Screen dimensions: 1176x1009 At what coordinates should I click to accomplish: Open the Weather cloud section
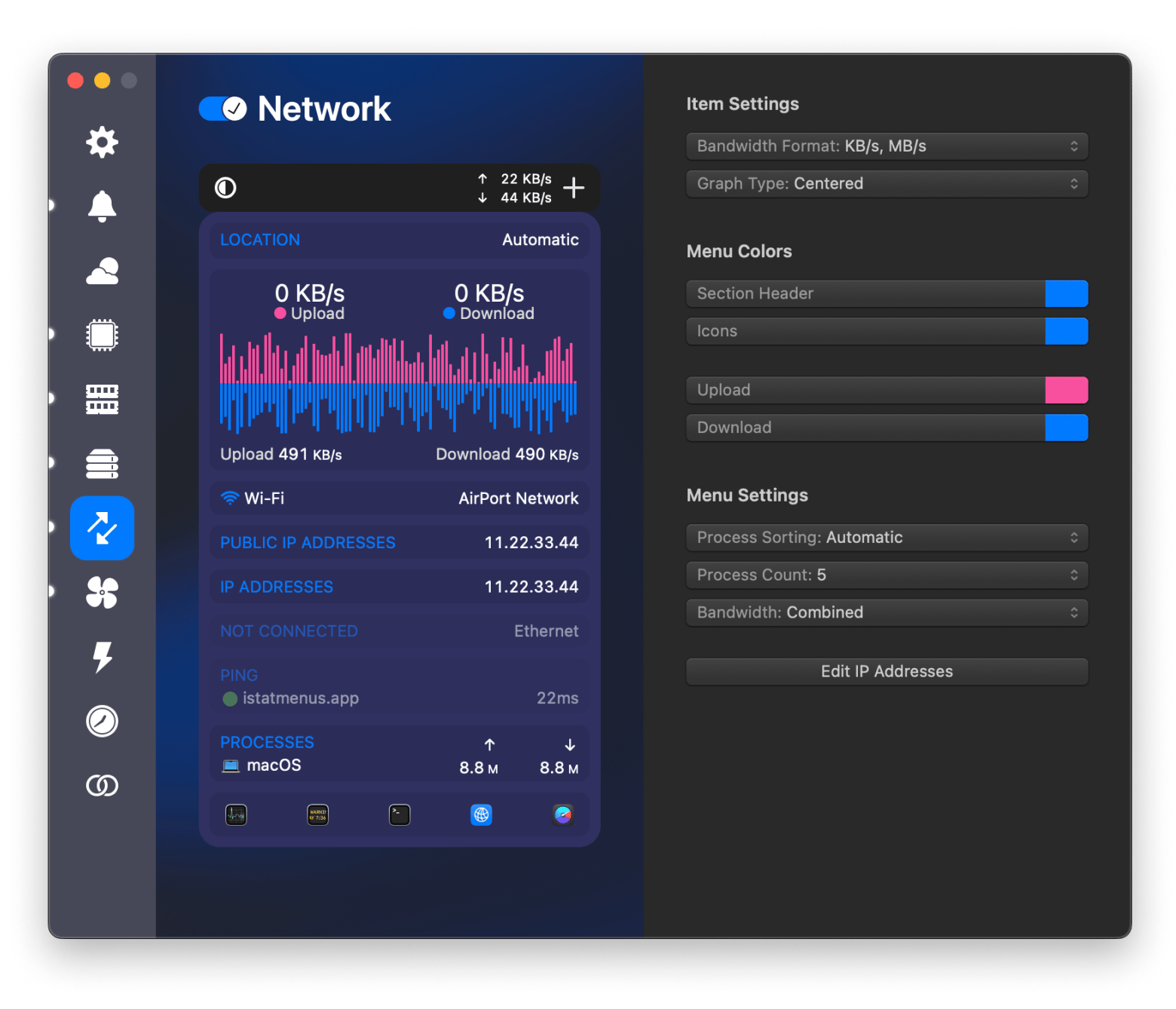click(x=102, y=271)
